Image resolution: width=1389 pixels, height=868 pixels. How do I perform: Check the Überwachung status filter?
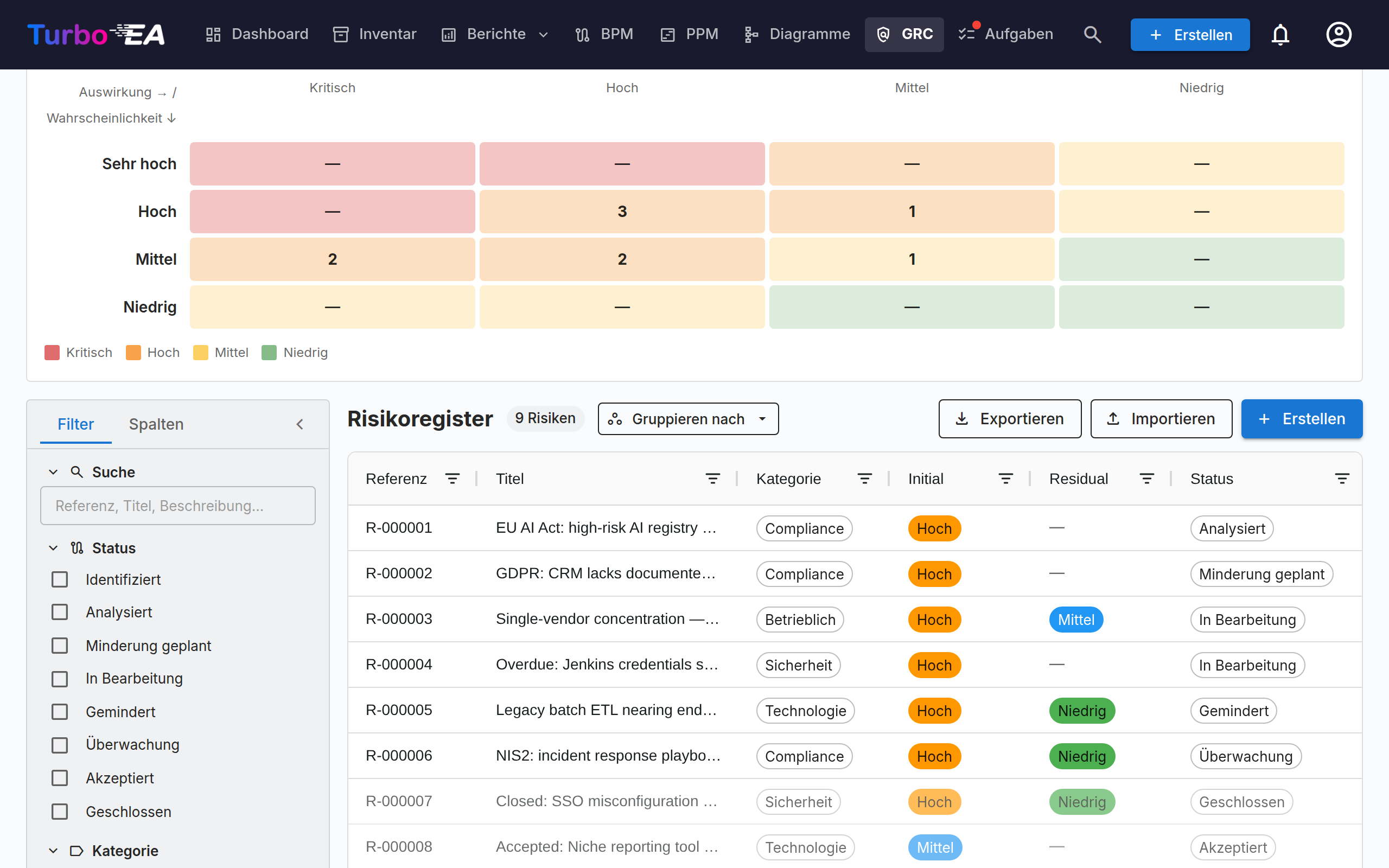pos(60,744)
